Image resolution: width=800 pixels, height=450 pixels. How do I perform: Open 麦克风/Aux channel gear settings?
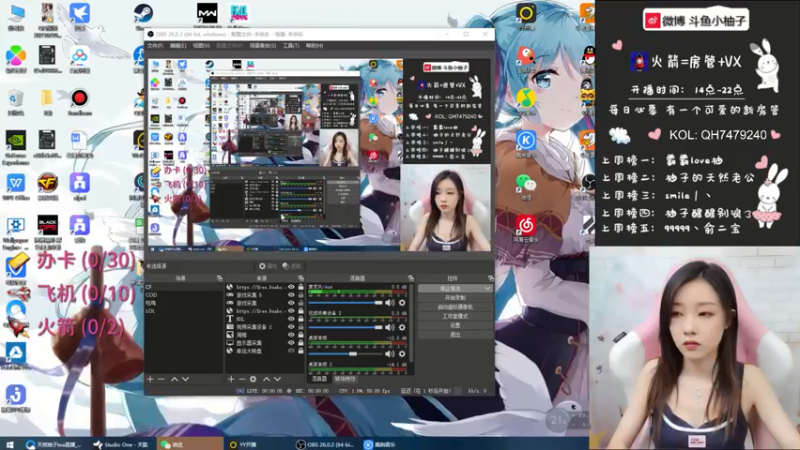[x=402, y=303]
